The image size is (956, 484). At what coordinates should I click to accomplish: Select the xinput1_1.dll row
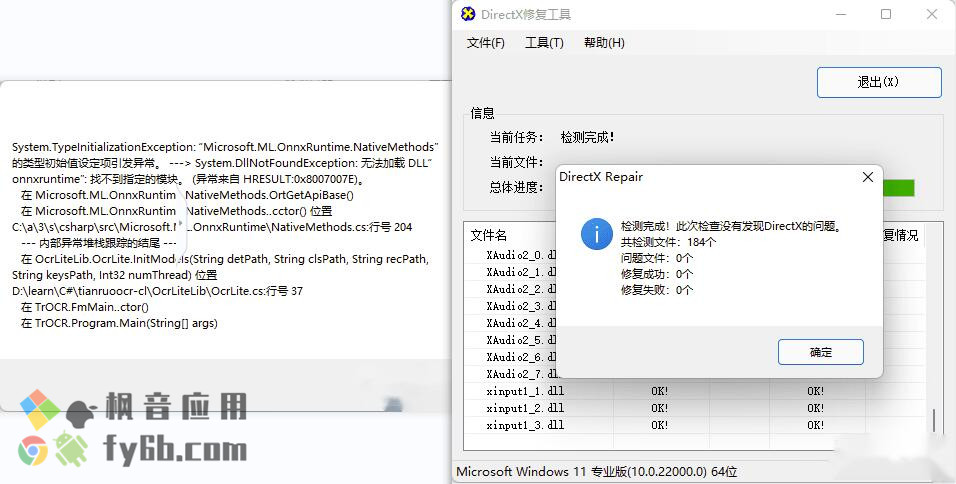tap(695, 391)
